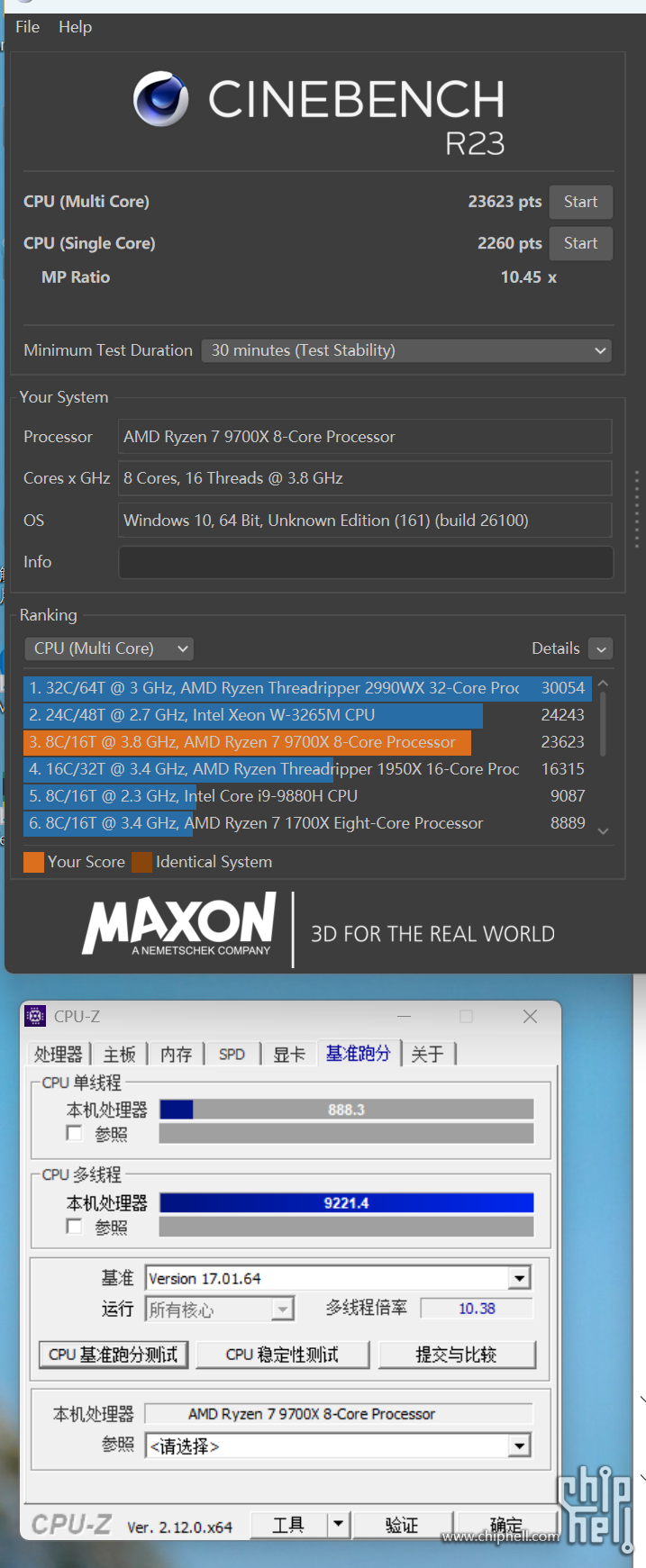
Task: Click the empty Info input field
Action: pos(366,562)
